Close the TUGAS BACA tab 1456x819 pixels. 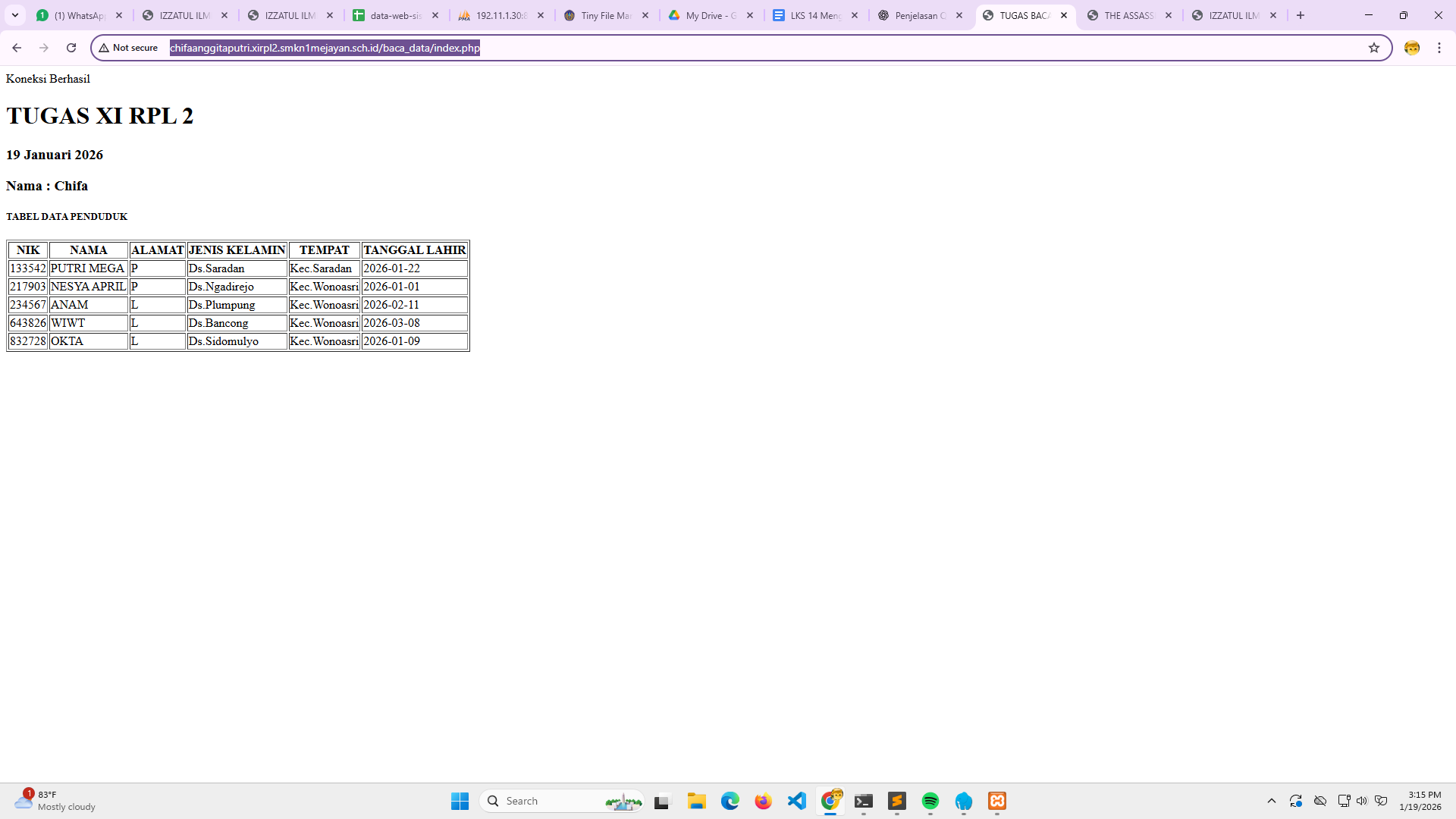point(1064,15)
